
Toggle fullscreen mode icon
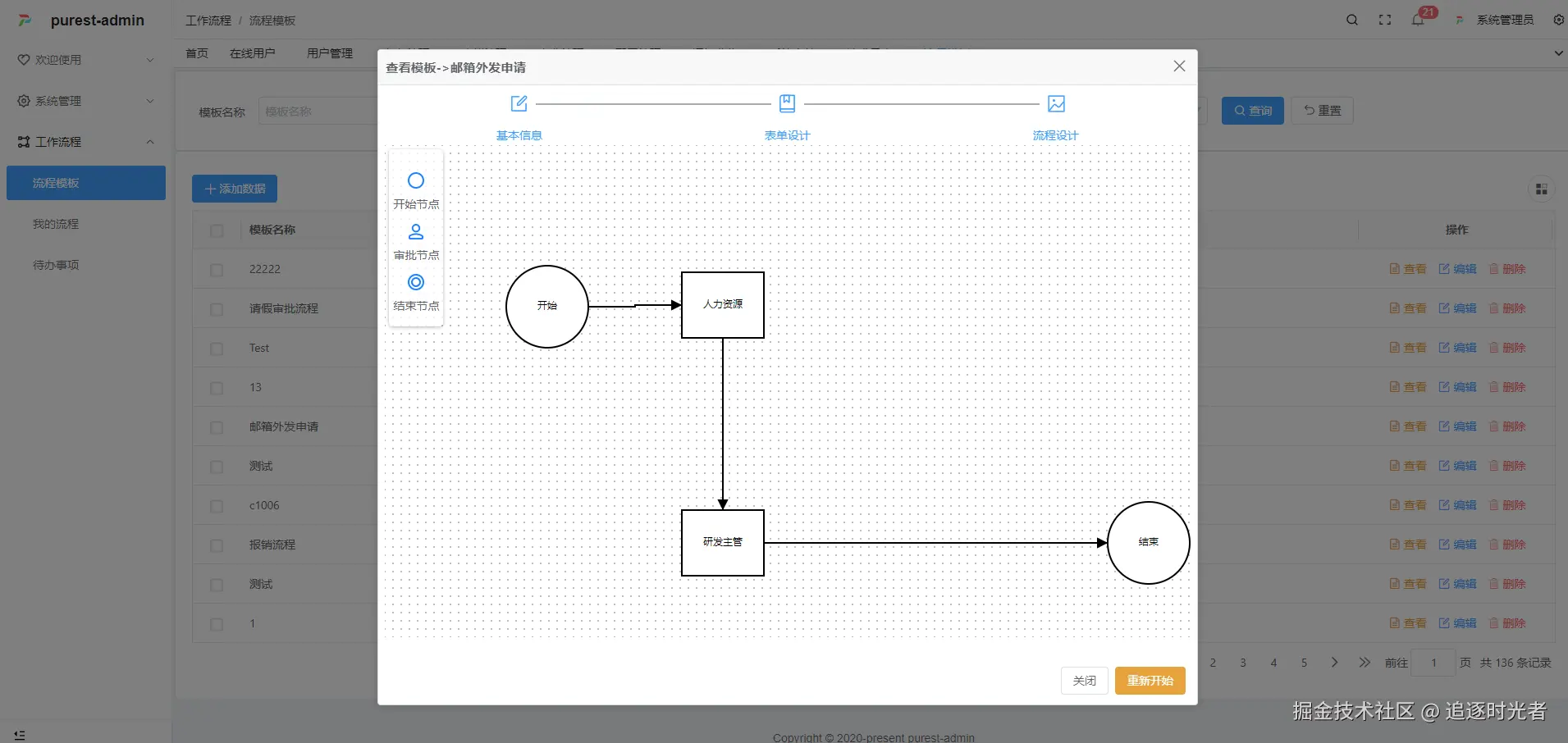pos(1385,20)
